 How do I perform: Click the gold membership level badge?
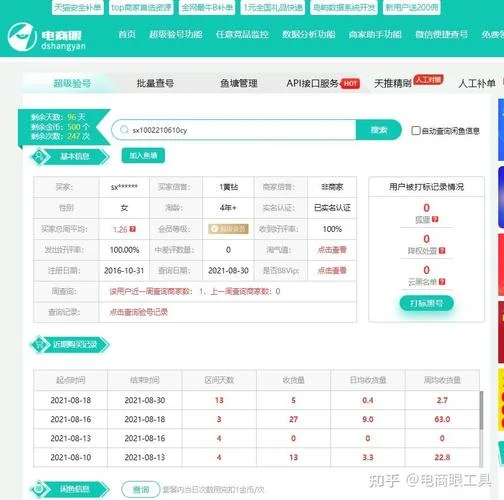[228, 229]
